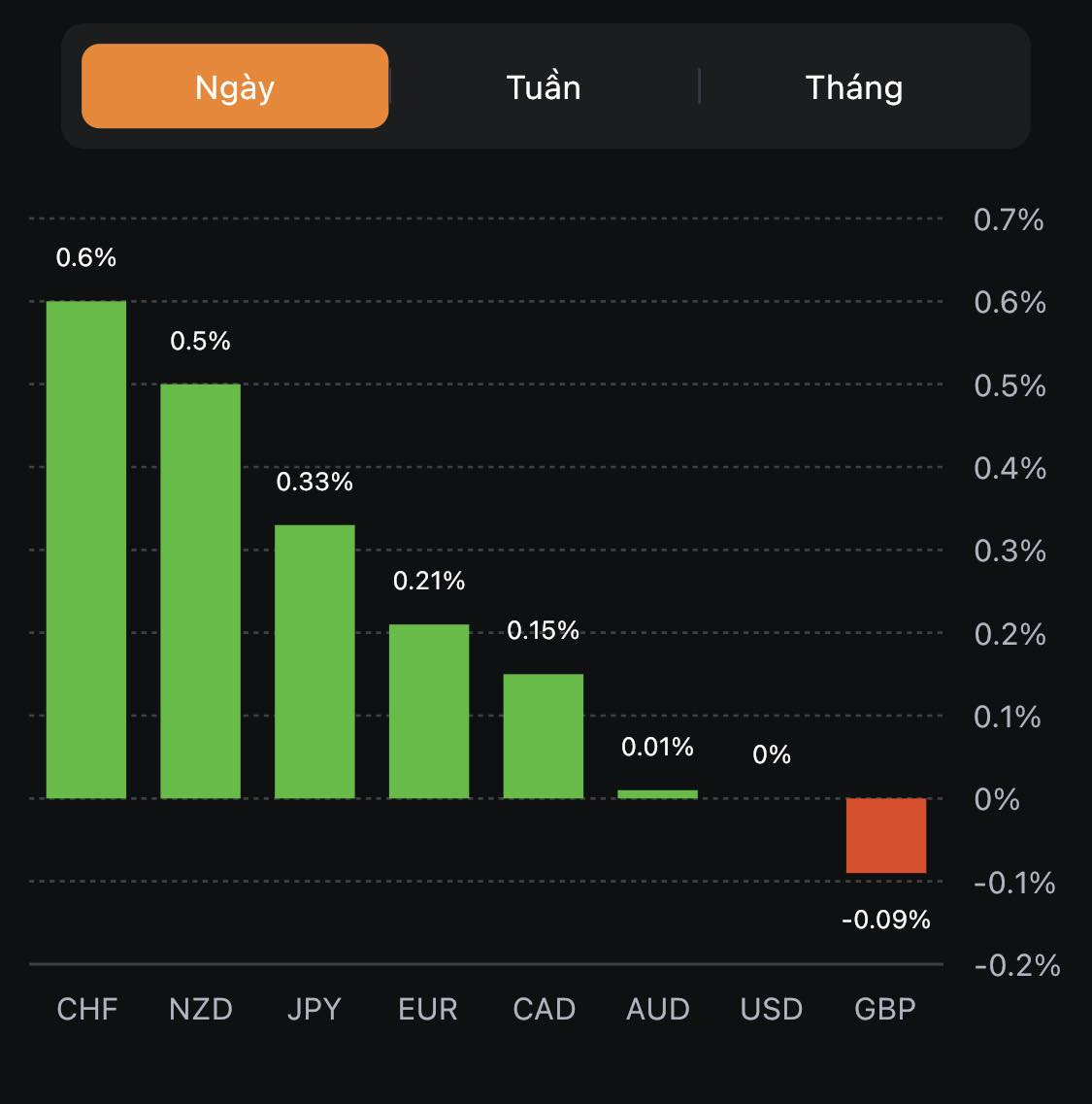Select the small AUD bar
The width and height of the screenshot is (1092, 1104).
(657, 794)
